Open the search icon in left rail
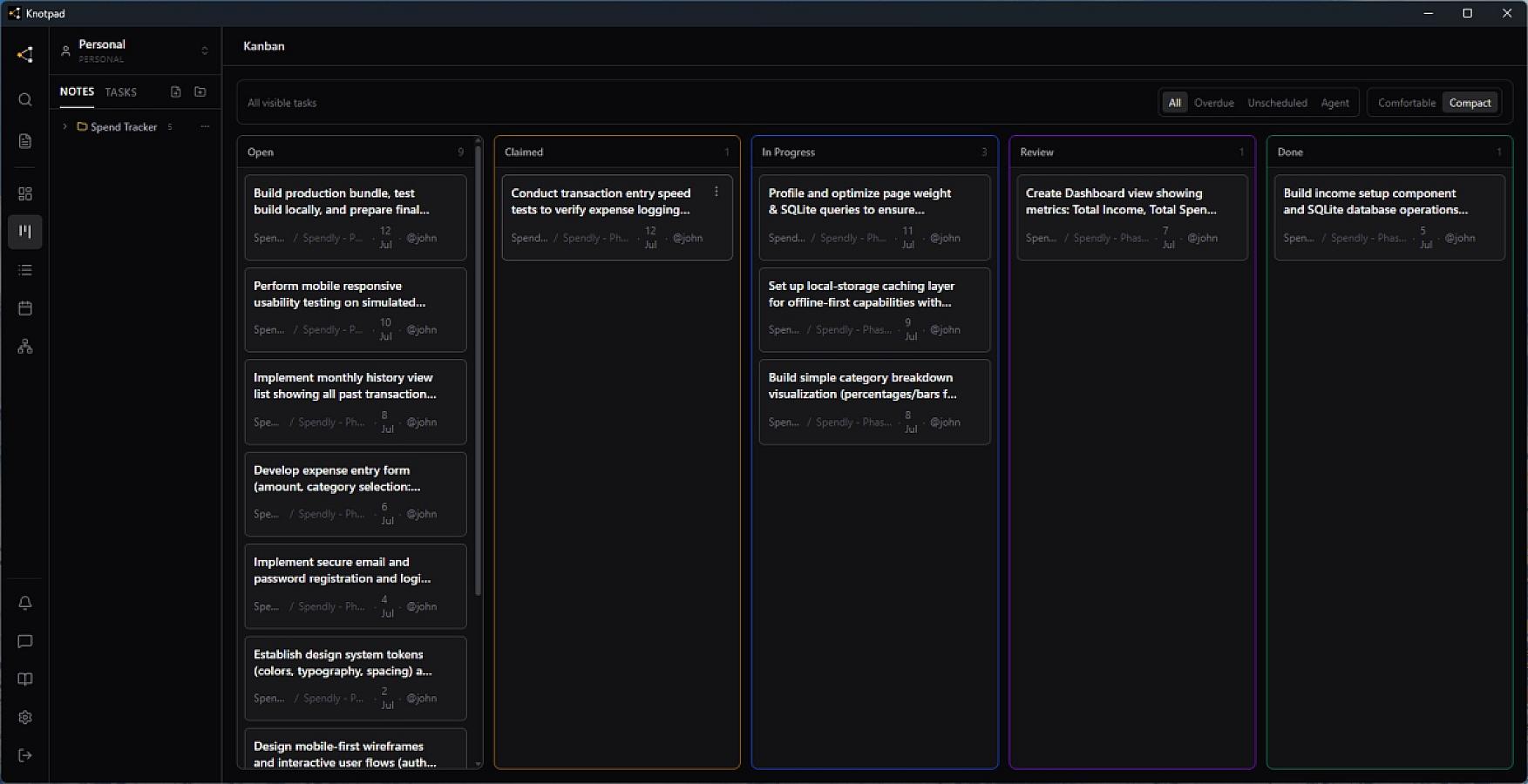The image size is (1528, 784). [25, 99]
